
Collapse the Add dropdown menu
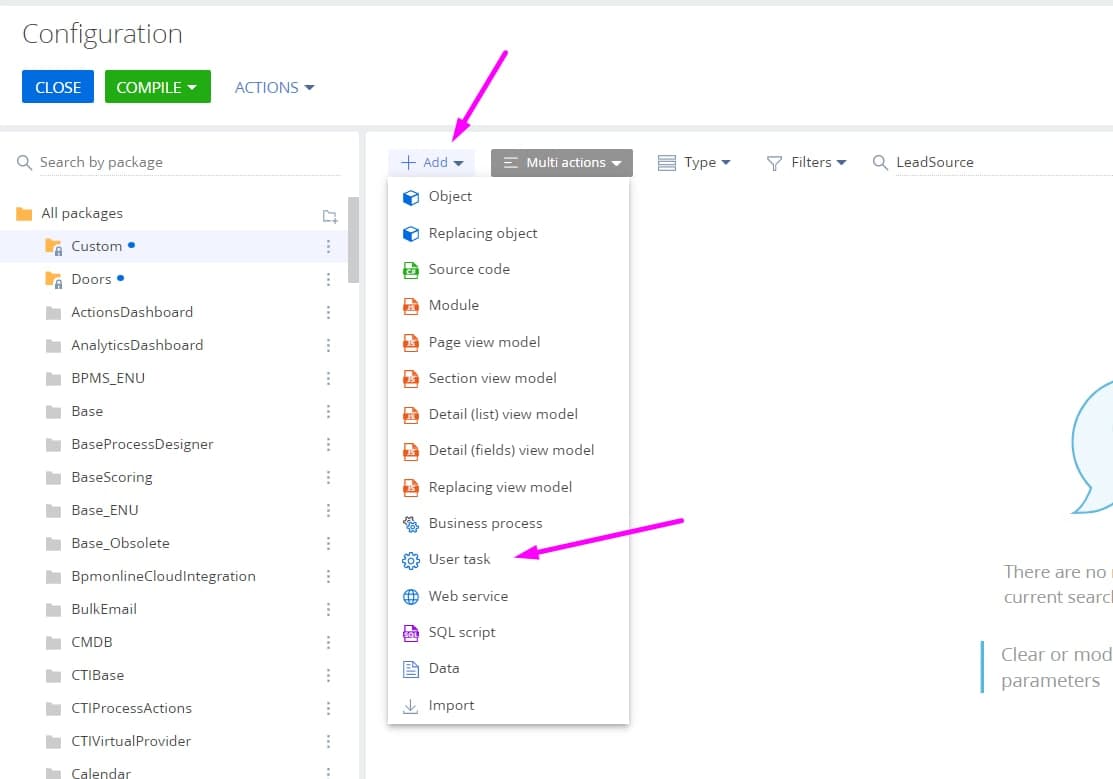click(432, 163)
